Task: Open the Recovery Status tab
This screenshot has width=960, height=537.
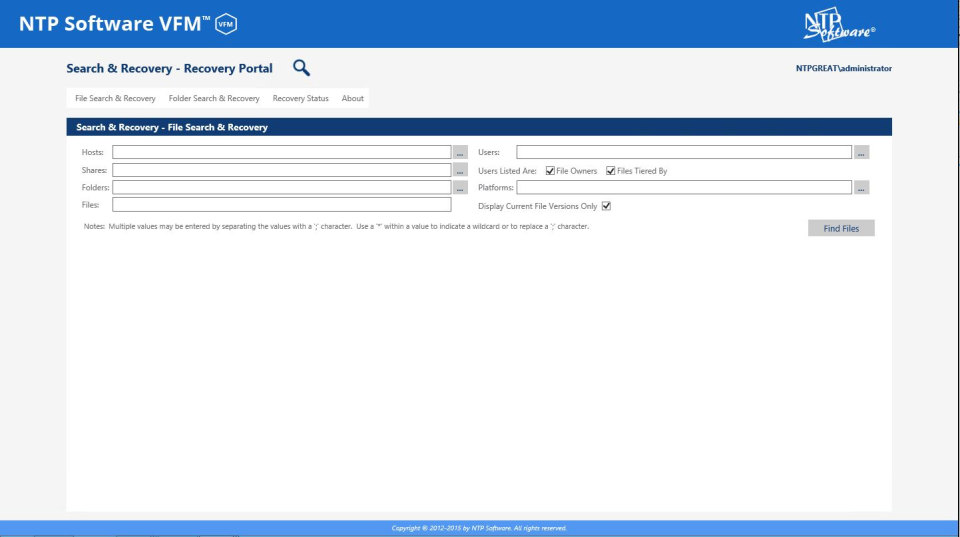Action: [x=300, y=99]
